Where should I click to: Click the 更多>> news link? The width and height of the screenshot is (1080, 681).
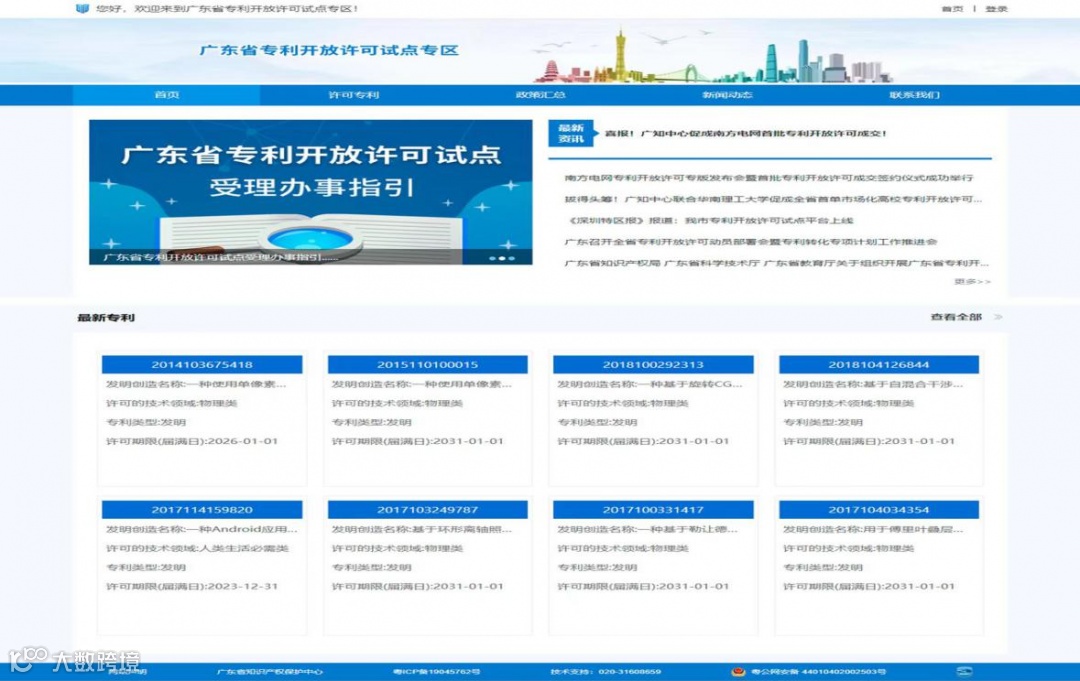[x=973, y=282]
